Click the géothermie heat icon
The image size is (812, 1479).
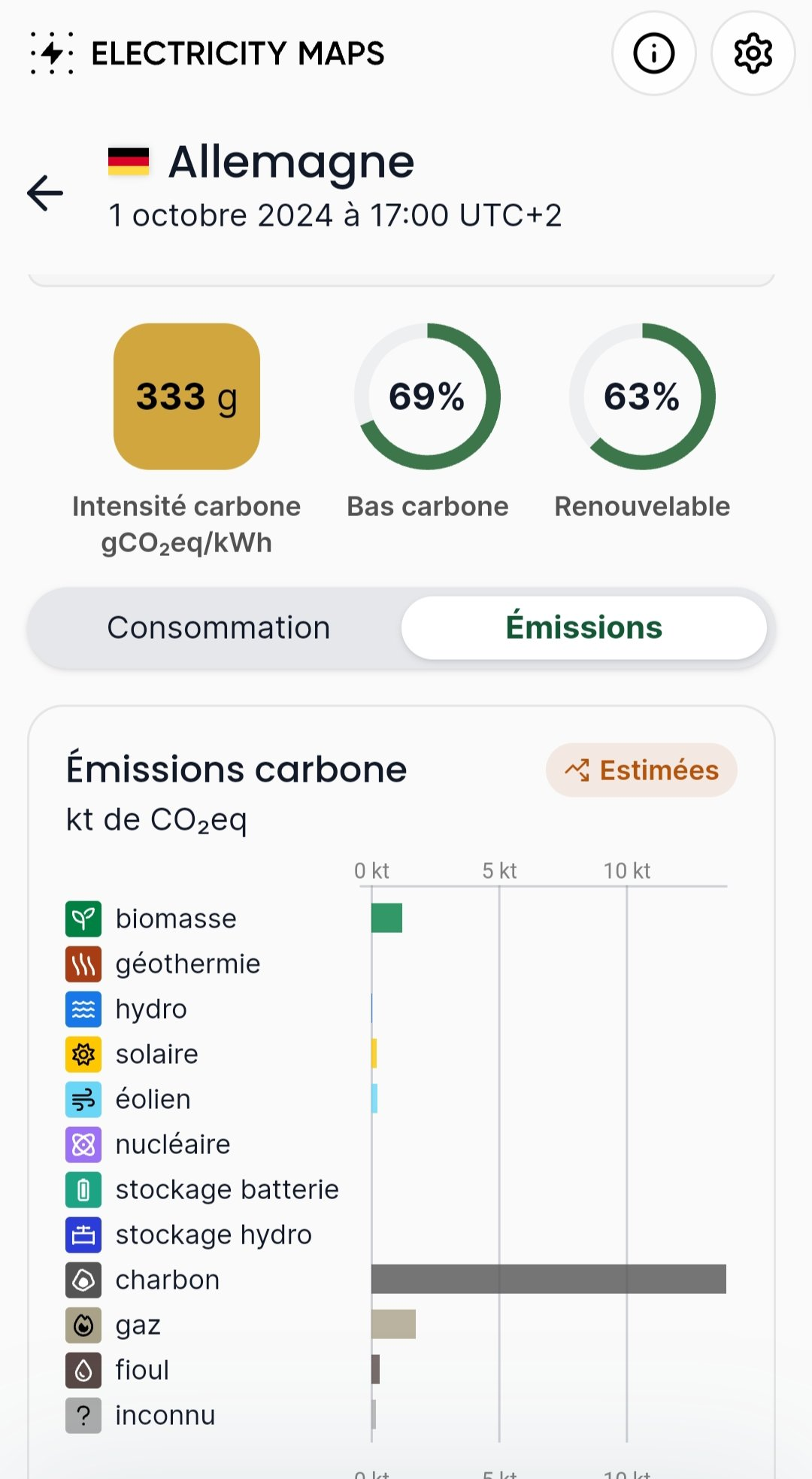[83, 964]
